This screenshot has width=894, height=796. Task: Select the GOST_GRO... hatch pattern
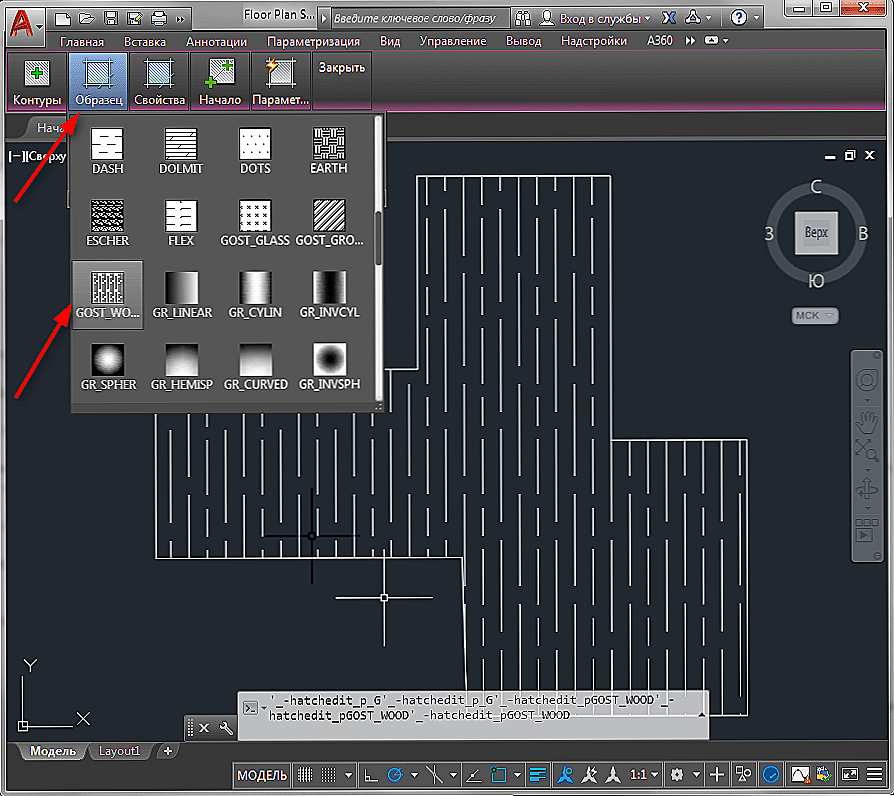[329, 223]
